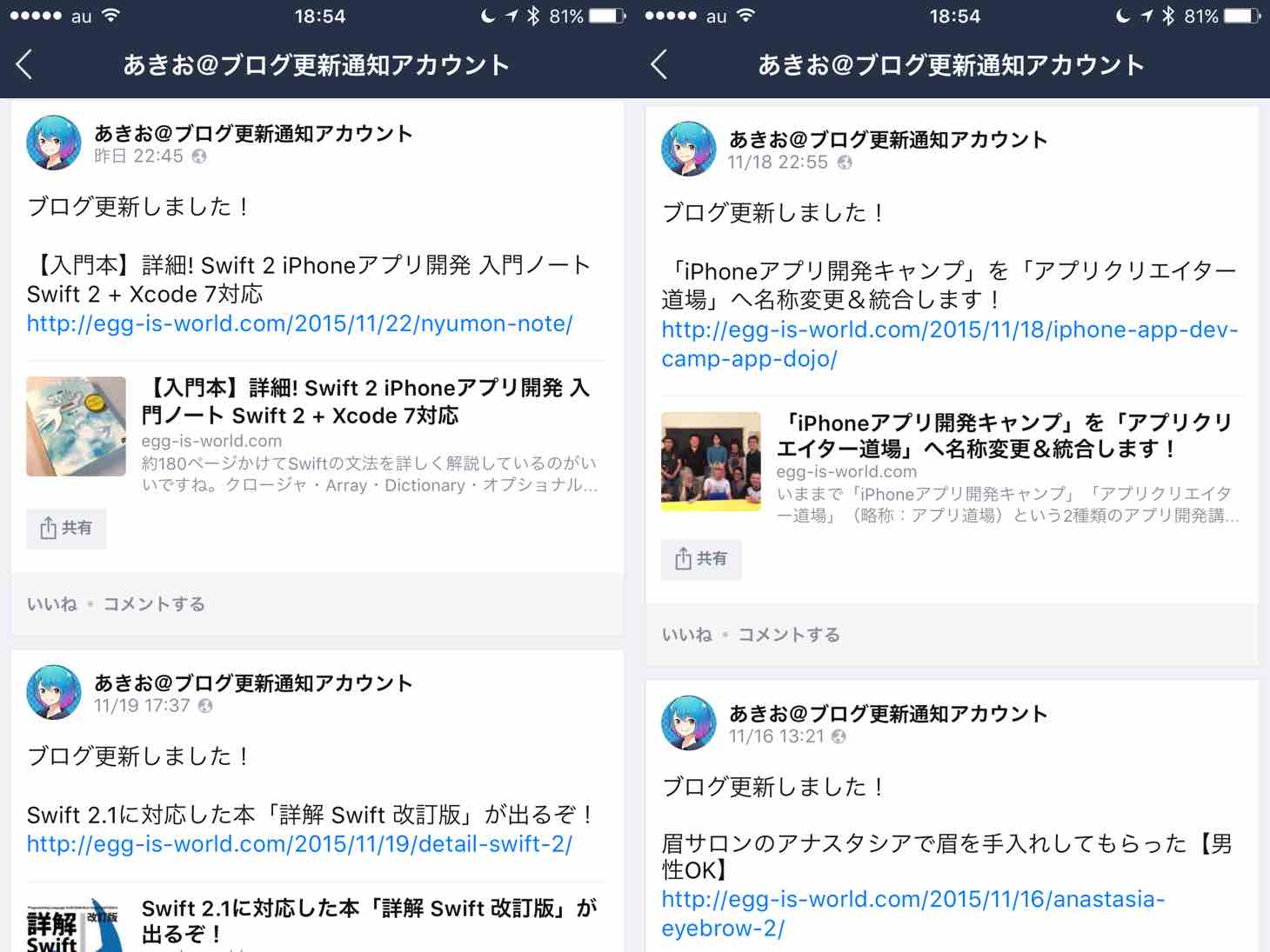Open the detail-swift-2 URL link

pos(300,844)
